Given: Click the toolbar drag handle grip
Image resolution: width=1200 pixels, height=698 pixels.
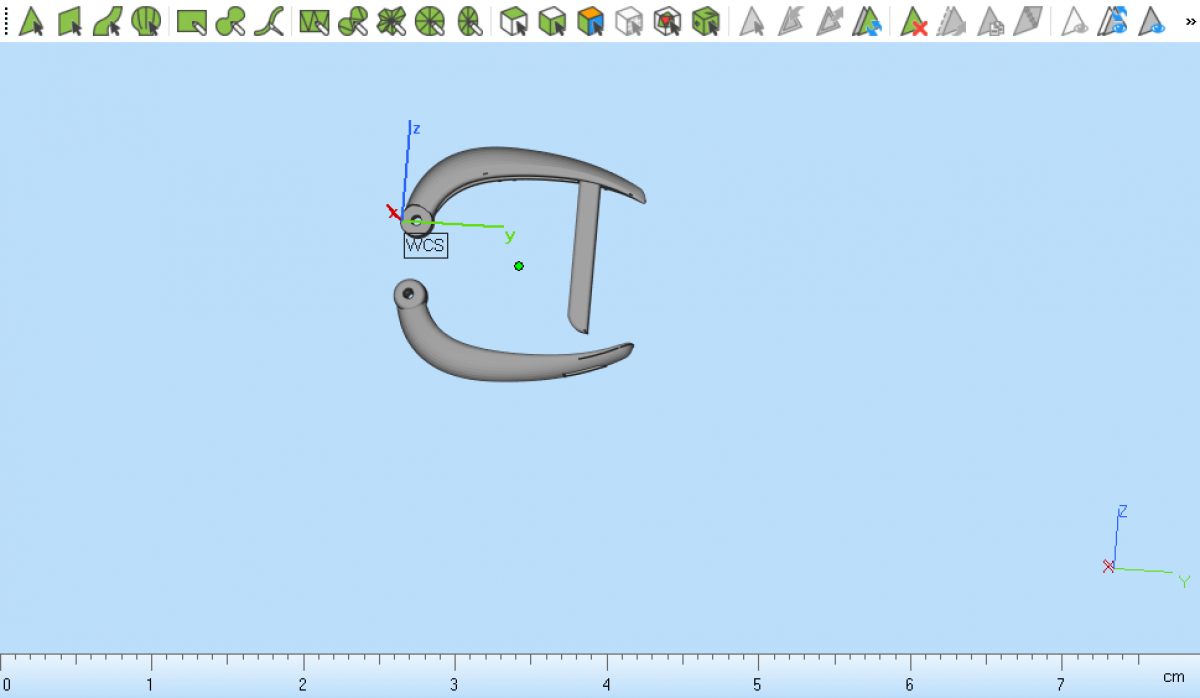Looking at the screenshot, I should pos(6,21).
